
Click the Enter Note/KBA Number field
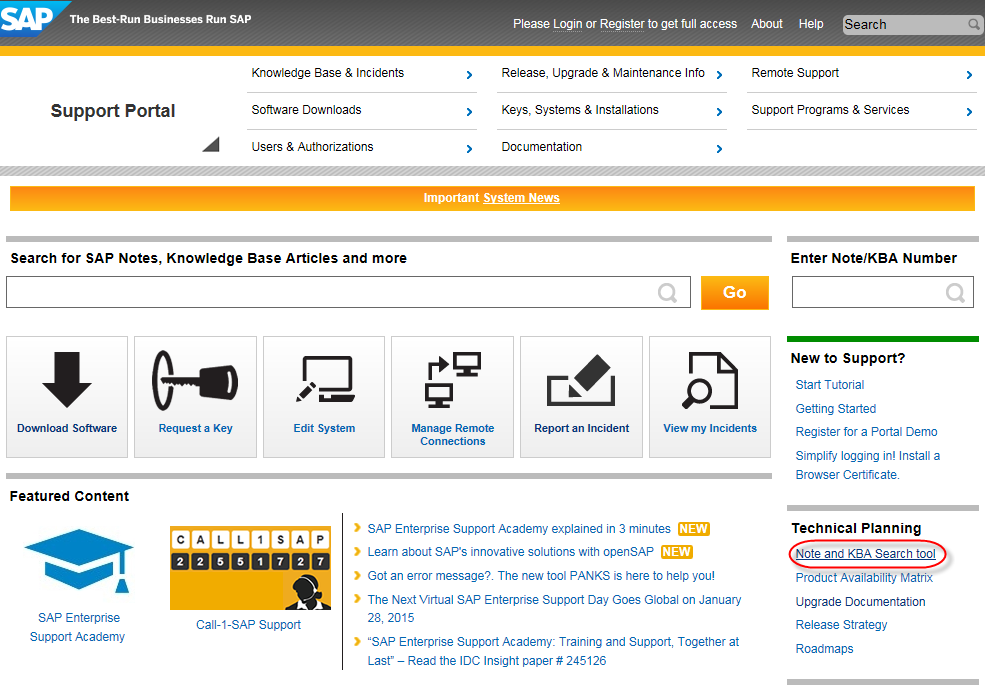[x=870, y=292]
